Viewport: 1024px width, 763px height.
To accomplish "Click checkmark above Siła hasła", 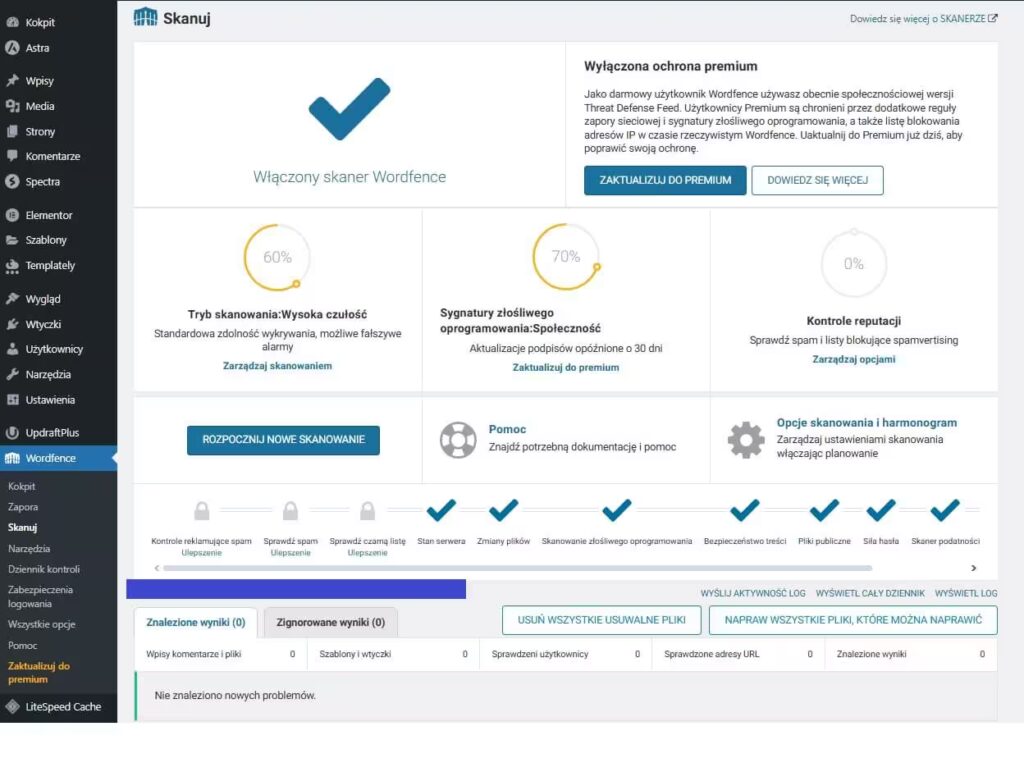I will click(880, 510).
